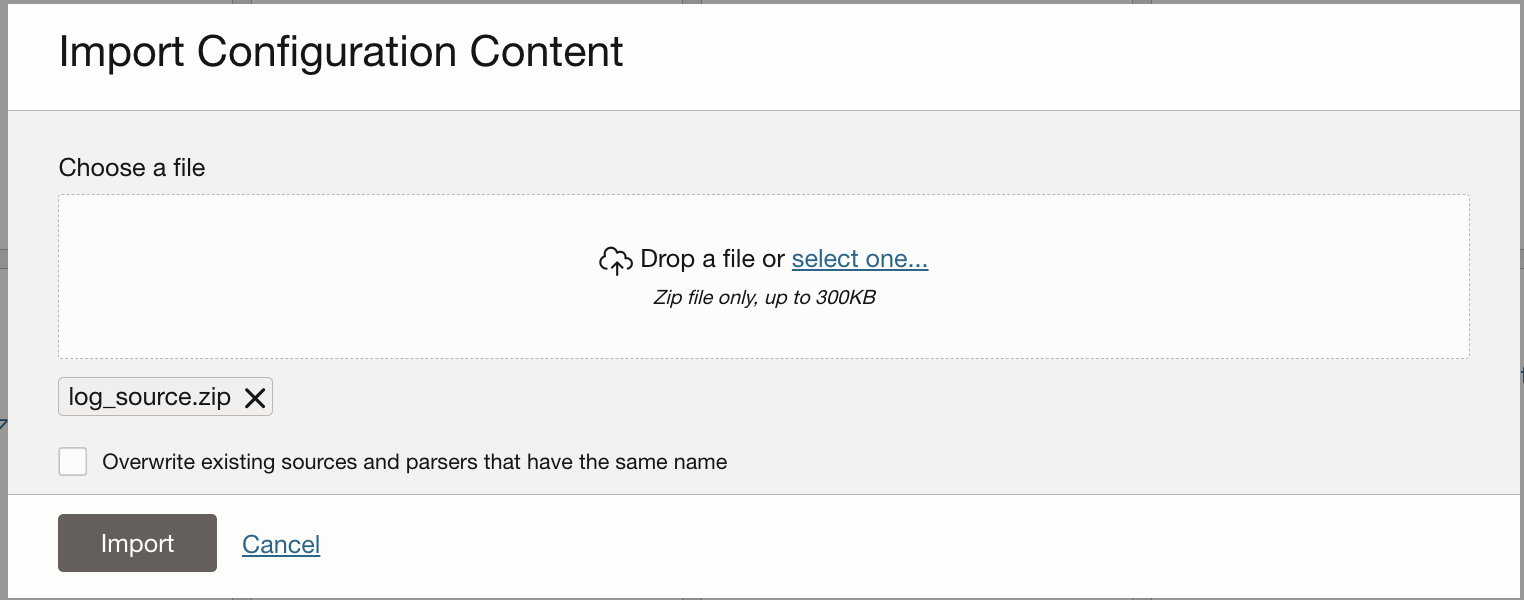The height and width of the screenshot is (600, 1524).
Task: Remove log_source.zip using its X icon
Action: point(255,398)
